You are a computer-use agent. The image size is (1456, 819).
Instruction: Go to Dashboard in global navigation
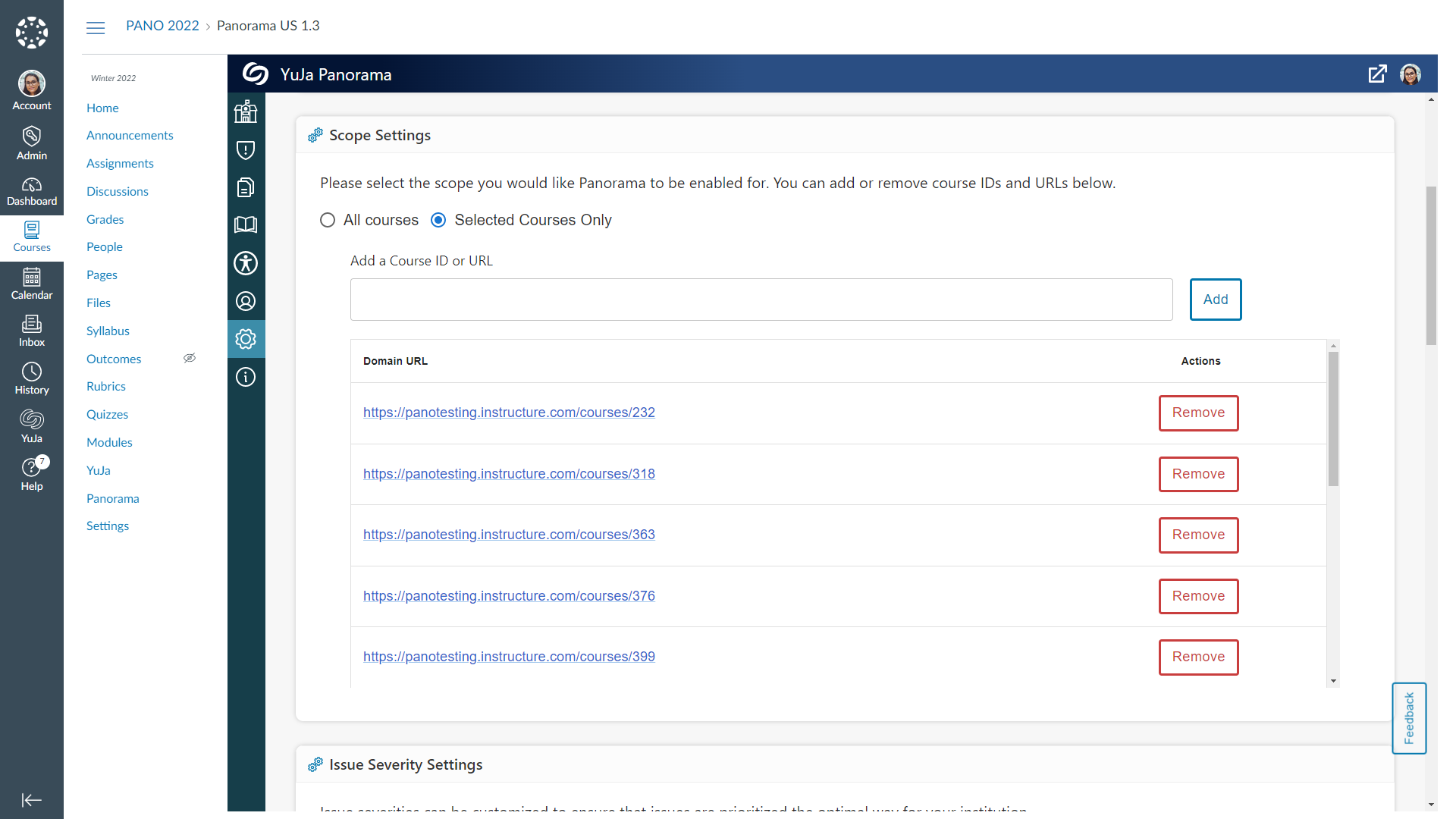pos(32,191)
